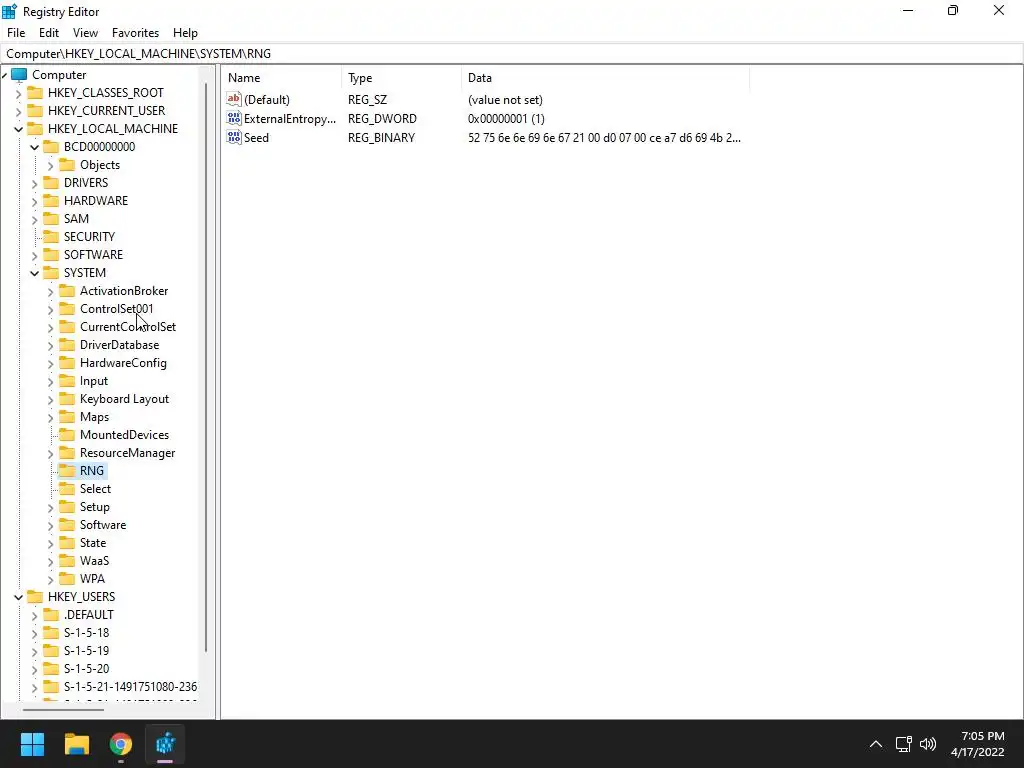Expand HKEY_CURRENT_USER key

(18, 111)
